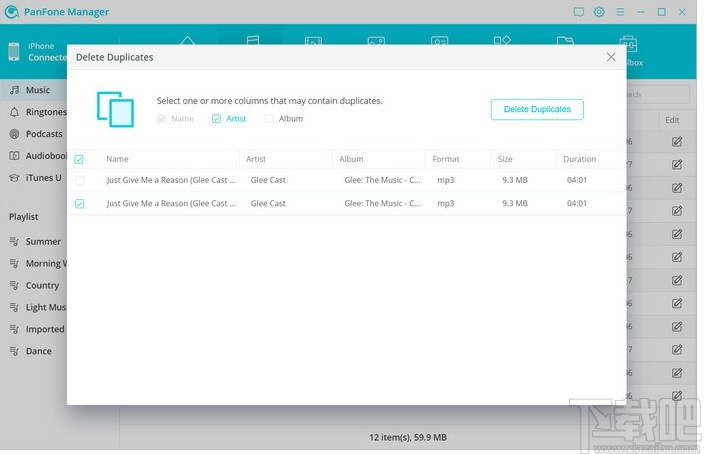Screen dimensions: 704x454
Task: Uncheck the second Just Give Me a Reason row
Action: pyautogui.click(x=79, y=204)
